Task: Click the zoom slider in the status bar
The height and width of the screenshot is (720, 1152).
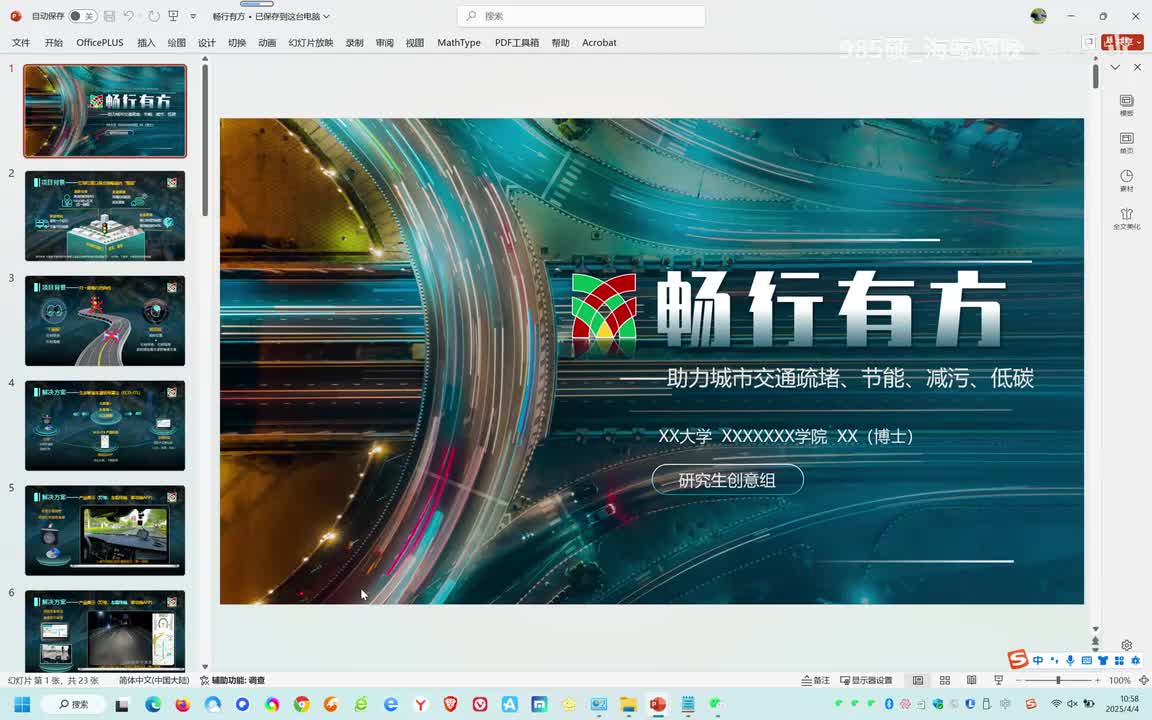Action: coord(1058,680)
